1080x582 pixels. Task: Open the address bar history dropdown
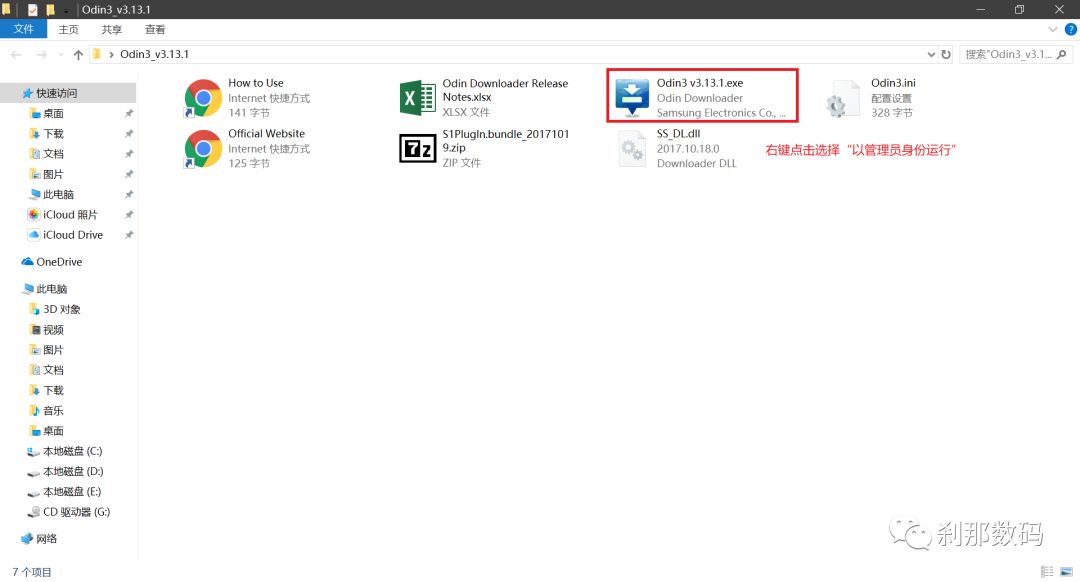click(929, 54)
